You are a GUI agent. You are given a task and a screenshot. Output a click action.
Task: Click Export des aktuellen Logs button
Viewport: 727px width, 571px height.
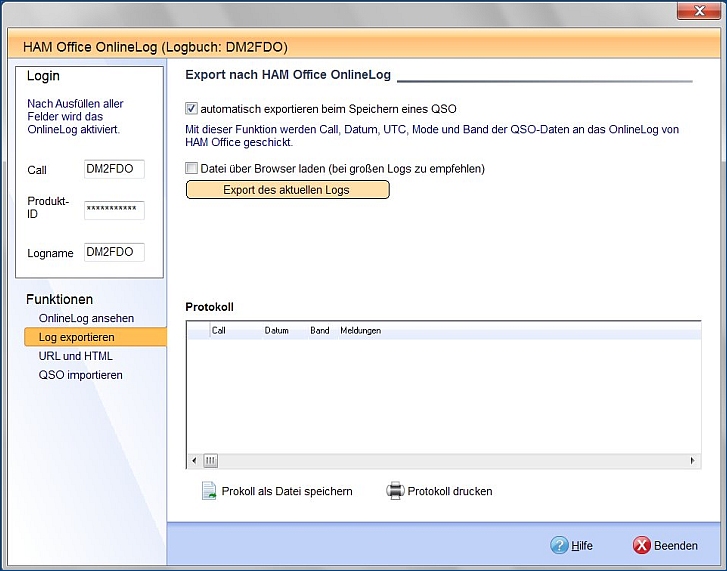pos(287,190)
